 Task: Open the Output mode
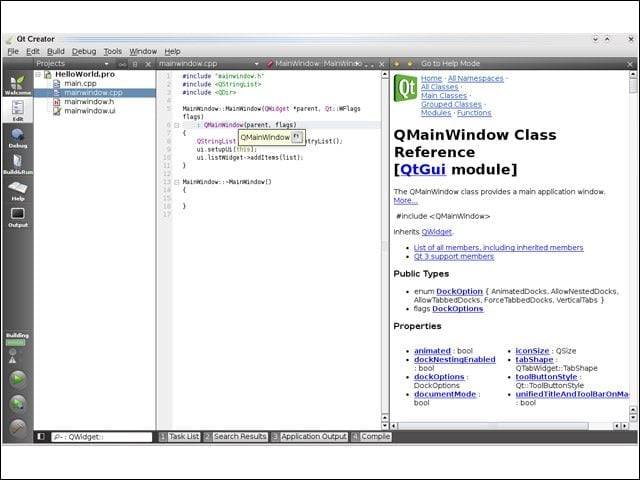pyautogui.click(x=18, y=217)
